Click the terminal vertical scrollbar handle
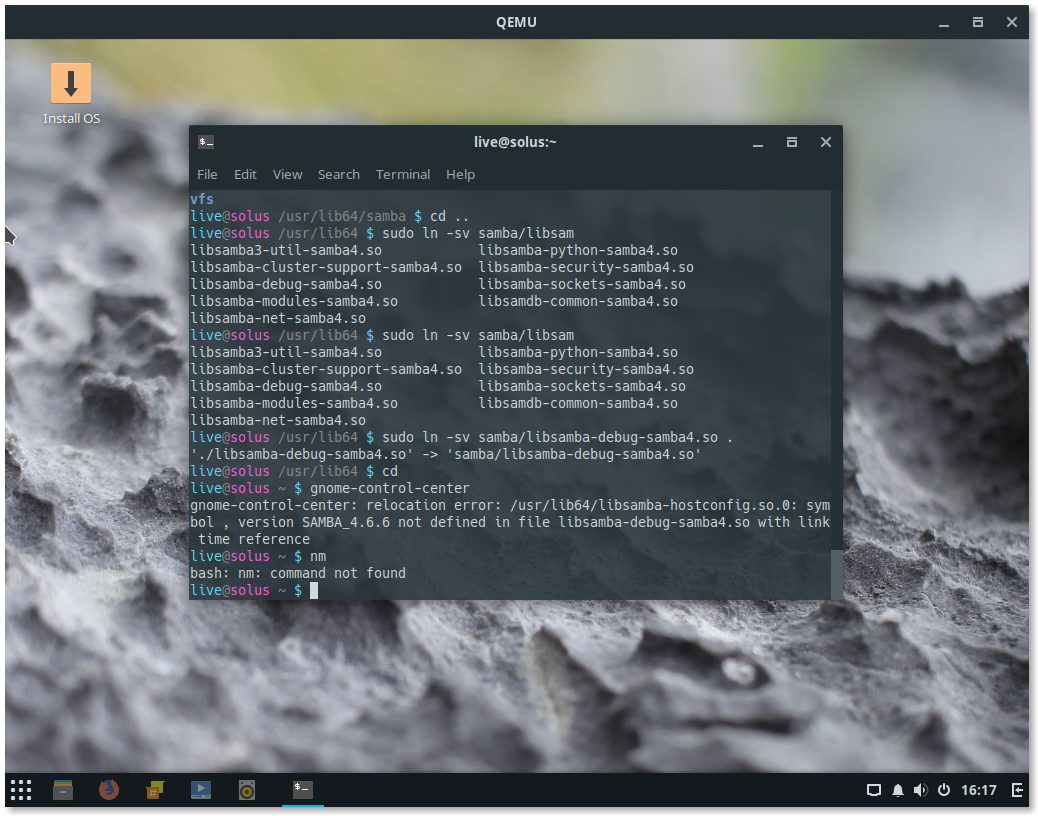The image size is (1038, 816). [x=837, y=574]
